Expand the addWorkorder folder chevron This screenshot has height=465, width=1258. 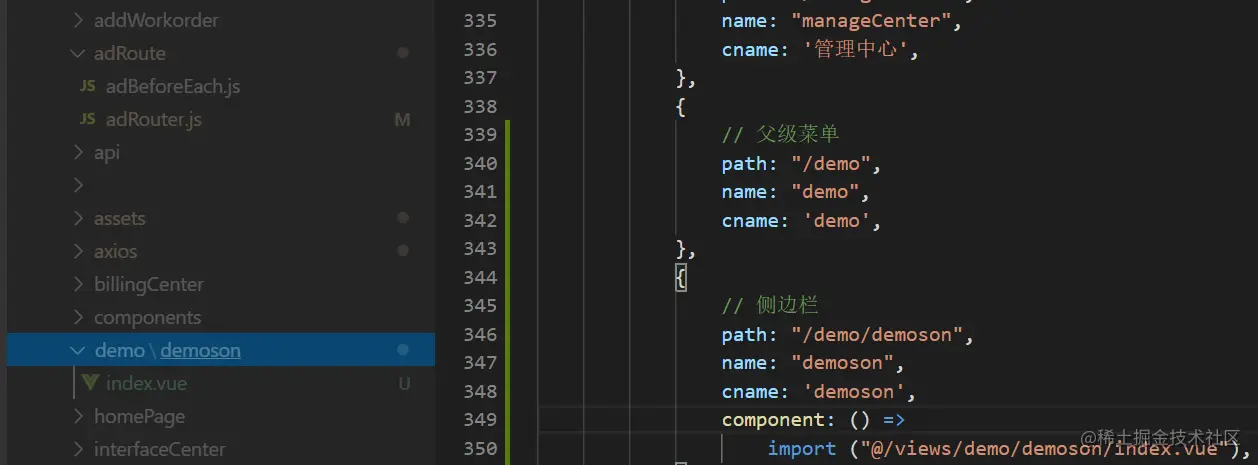click(x=79, y=20)
